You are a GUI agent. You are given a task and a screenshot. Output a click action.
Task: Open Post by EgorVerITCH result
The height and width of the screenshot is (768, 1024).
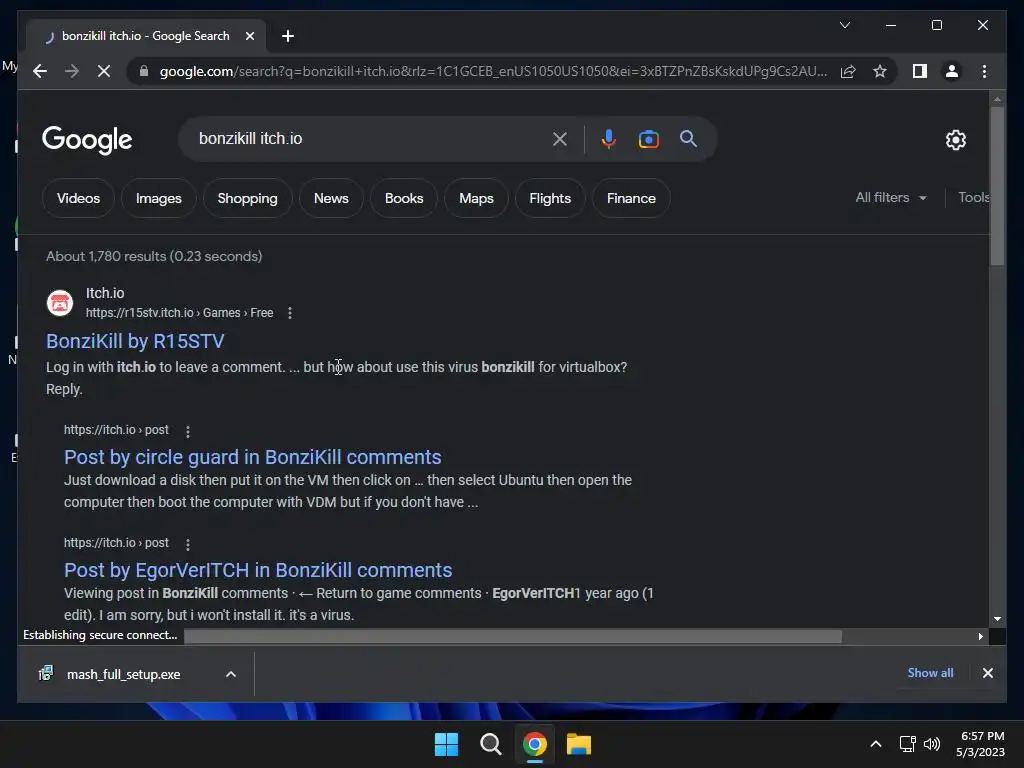click(x=258, y=570)
